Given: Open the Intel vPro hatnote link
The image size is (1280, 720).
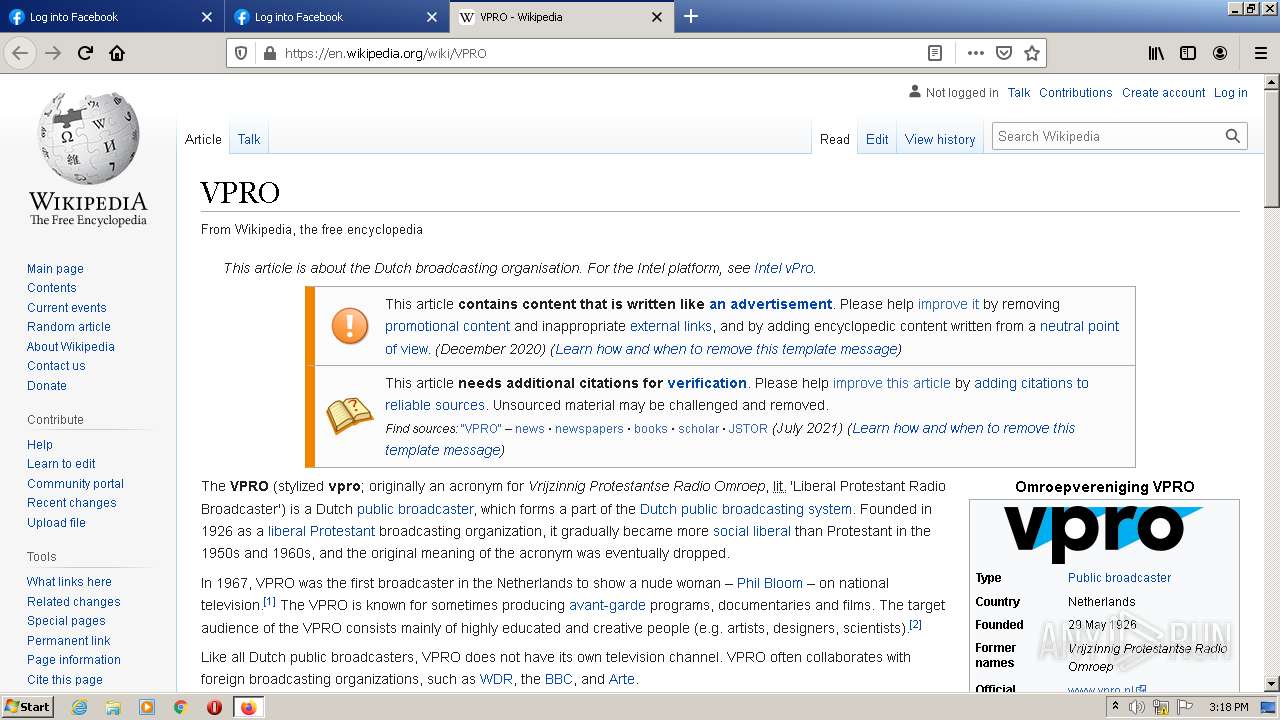Looking at the screenshot, I should pos(784,268).
